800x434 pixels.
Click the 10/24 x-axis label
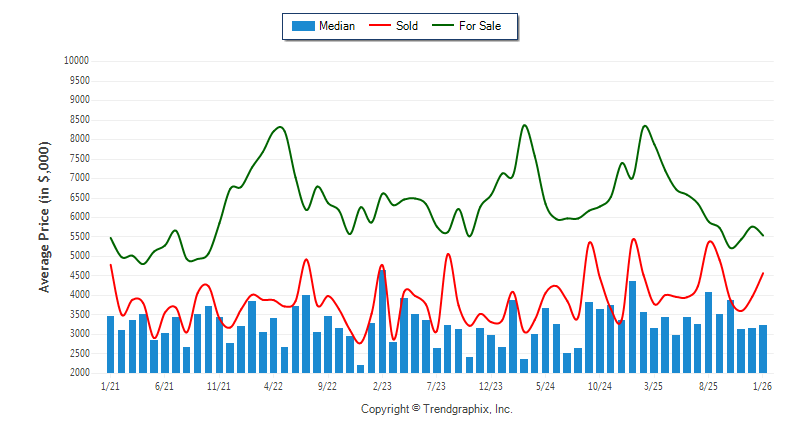click(599, 385)
